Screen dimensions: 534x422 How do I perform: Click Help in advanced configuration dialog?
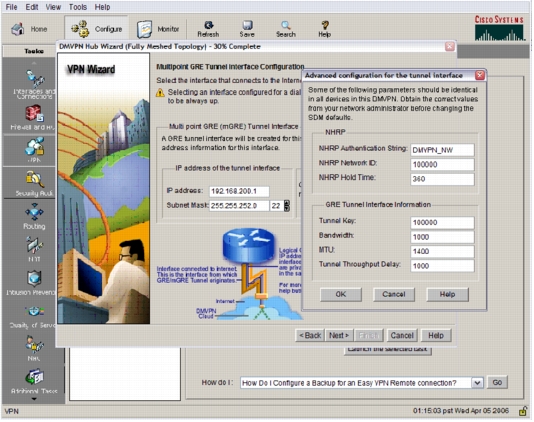point(447,294)
